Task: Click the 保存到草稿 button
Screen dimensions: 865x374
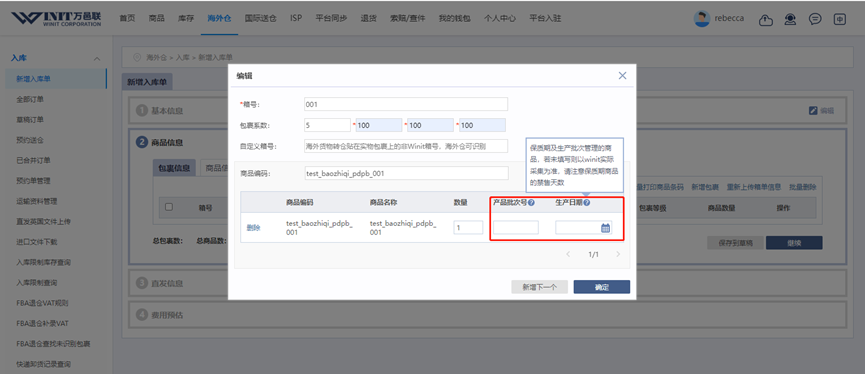Action: [x=734, y=243]
